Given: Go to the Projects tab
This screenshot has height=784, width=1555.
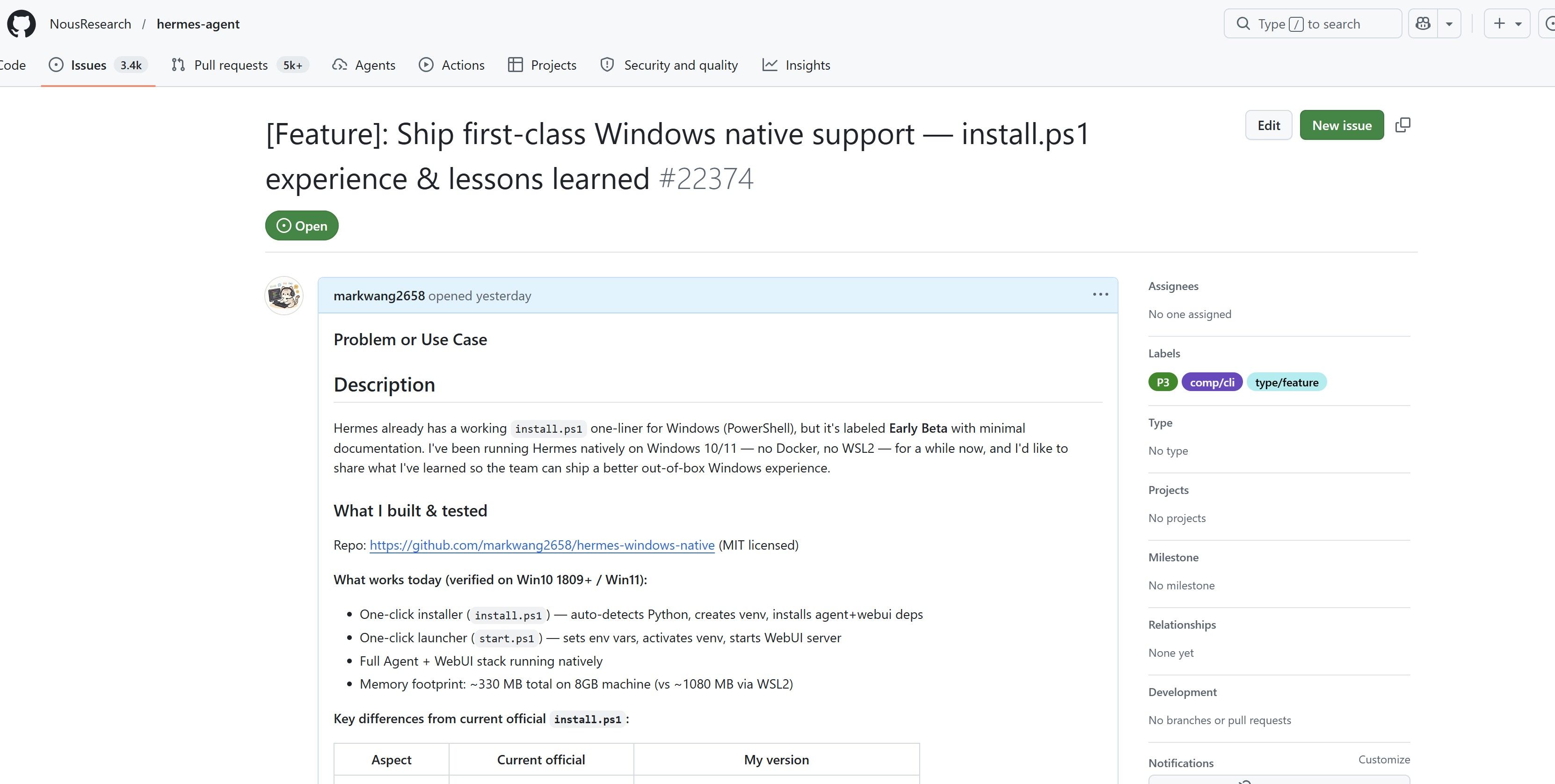Looking at the screenshot, I should pos(542,65).
